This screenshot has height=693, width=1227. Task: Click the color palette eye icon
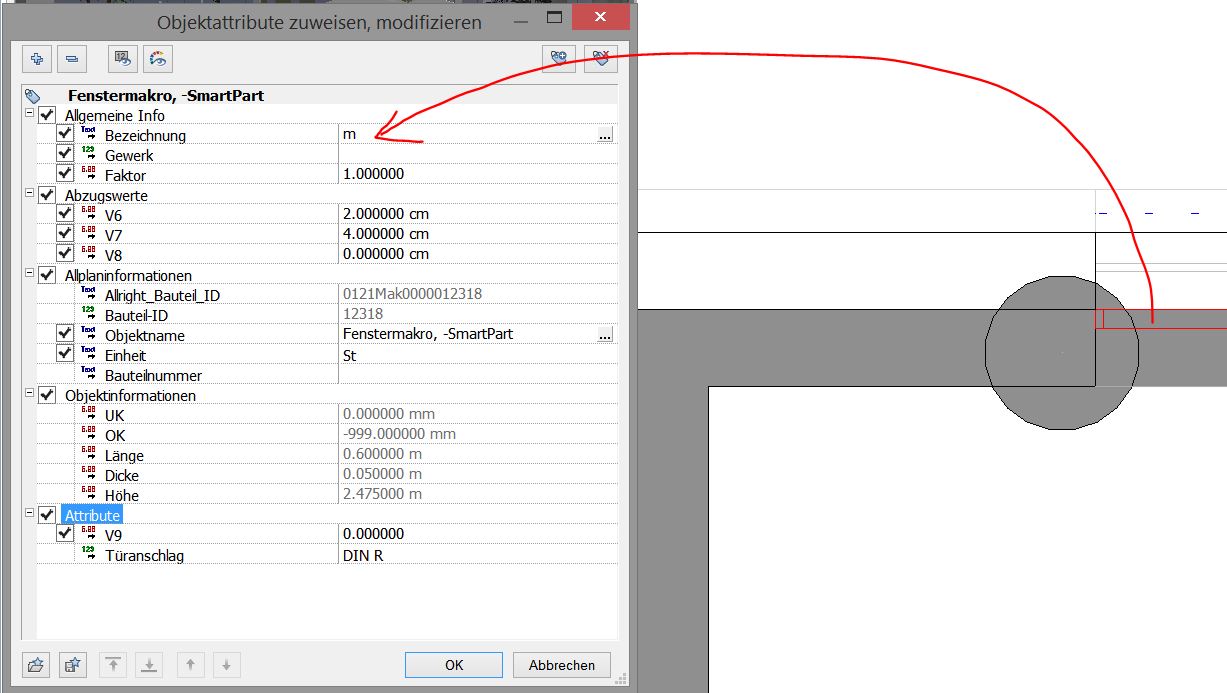[x=158, y=59]
